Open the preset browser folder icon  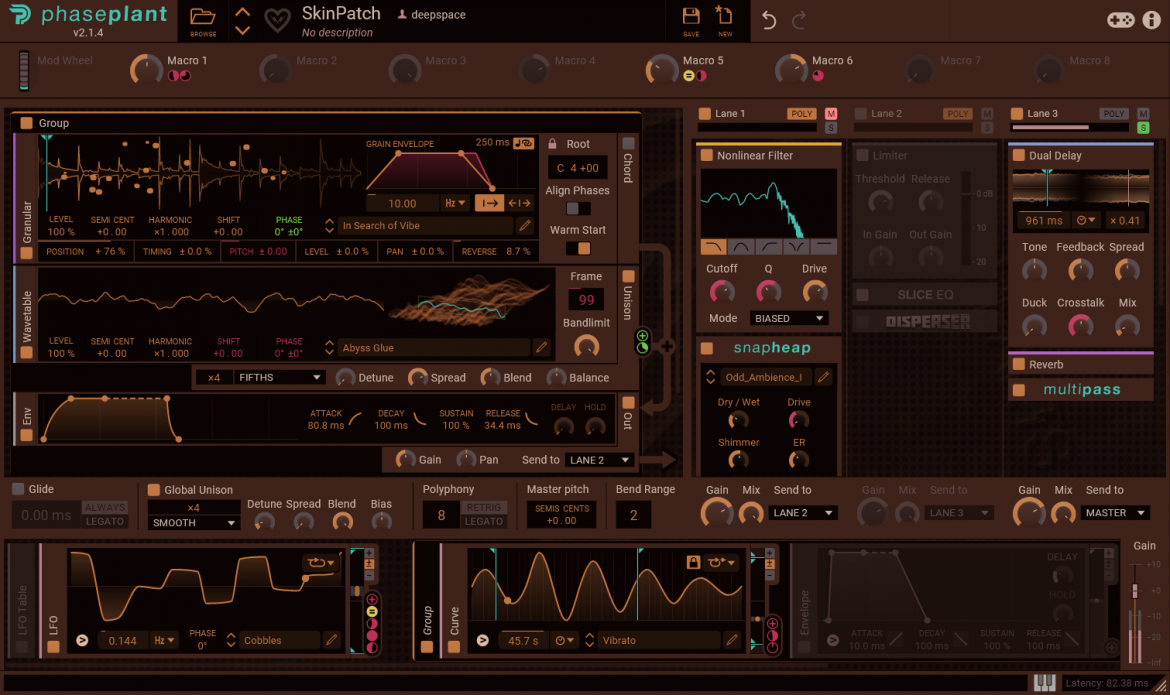tap(202, 16)
